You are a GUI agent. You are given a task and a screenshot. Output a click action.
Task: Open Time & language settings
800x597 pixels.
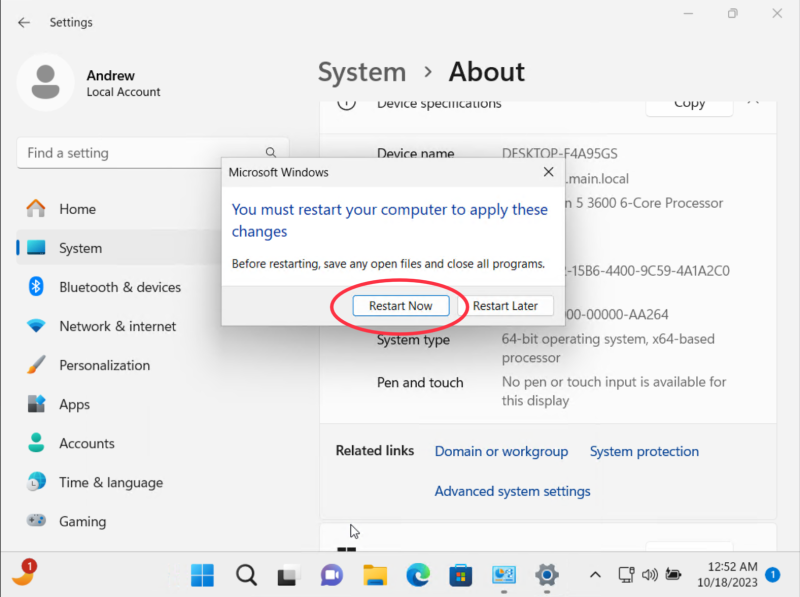(106, 482)
